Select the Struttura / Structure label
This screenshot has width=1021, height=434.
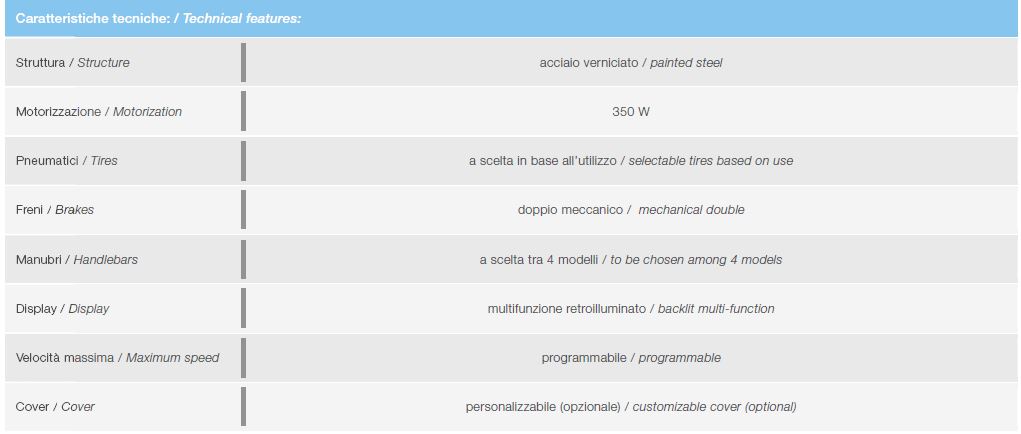coord(72,62)
